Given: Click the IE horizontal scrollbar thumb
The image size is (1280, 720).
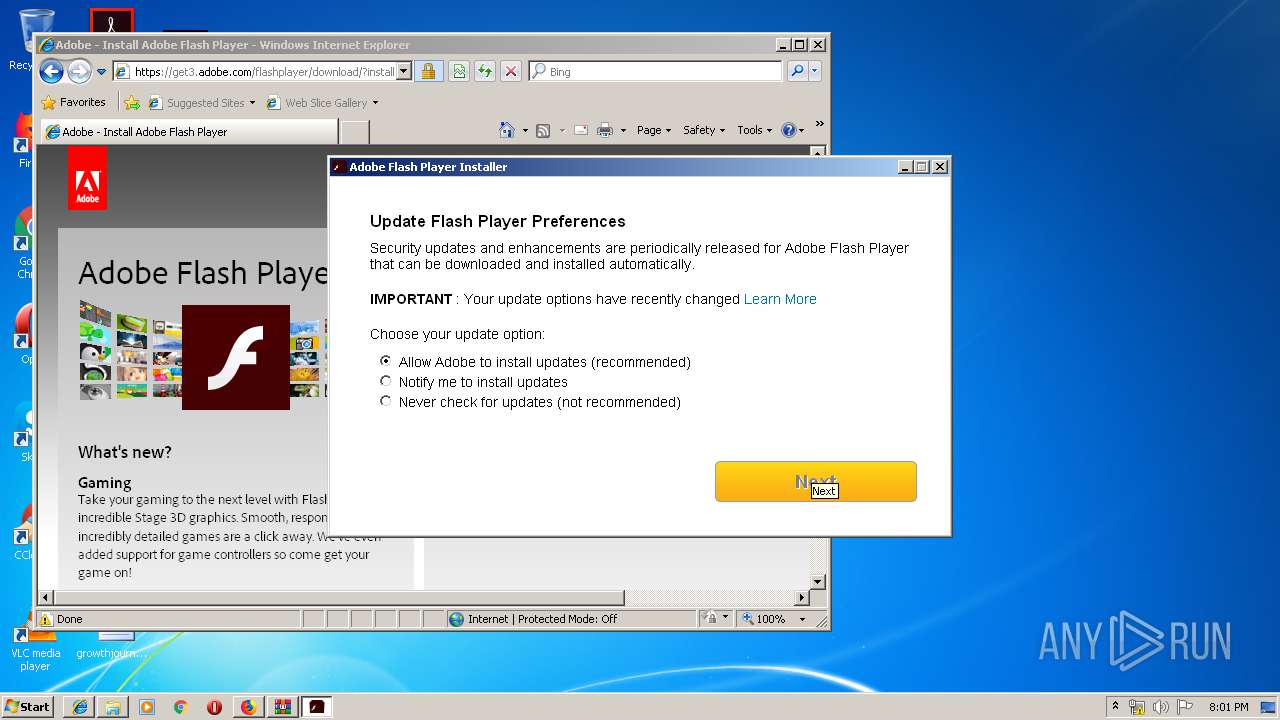Looking at the screenshot, I should tap(338, 598).
